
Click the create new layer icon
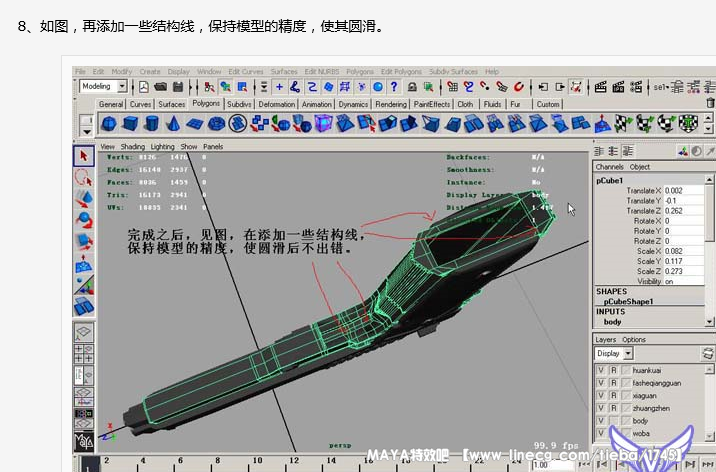[x=707, y=353]
